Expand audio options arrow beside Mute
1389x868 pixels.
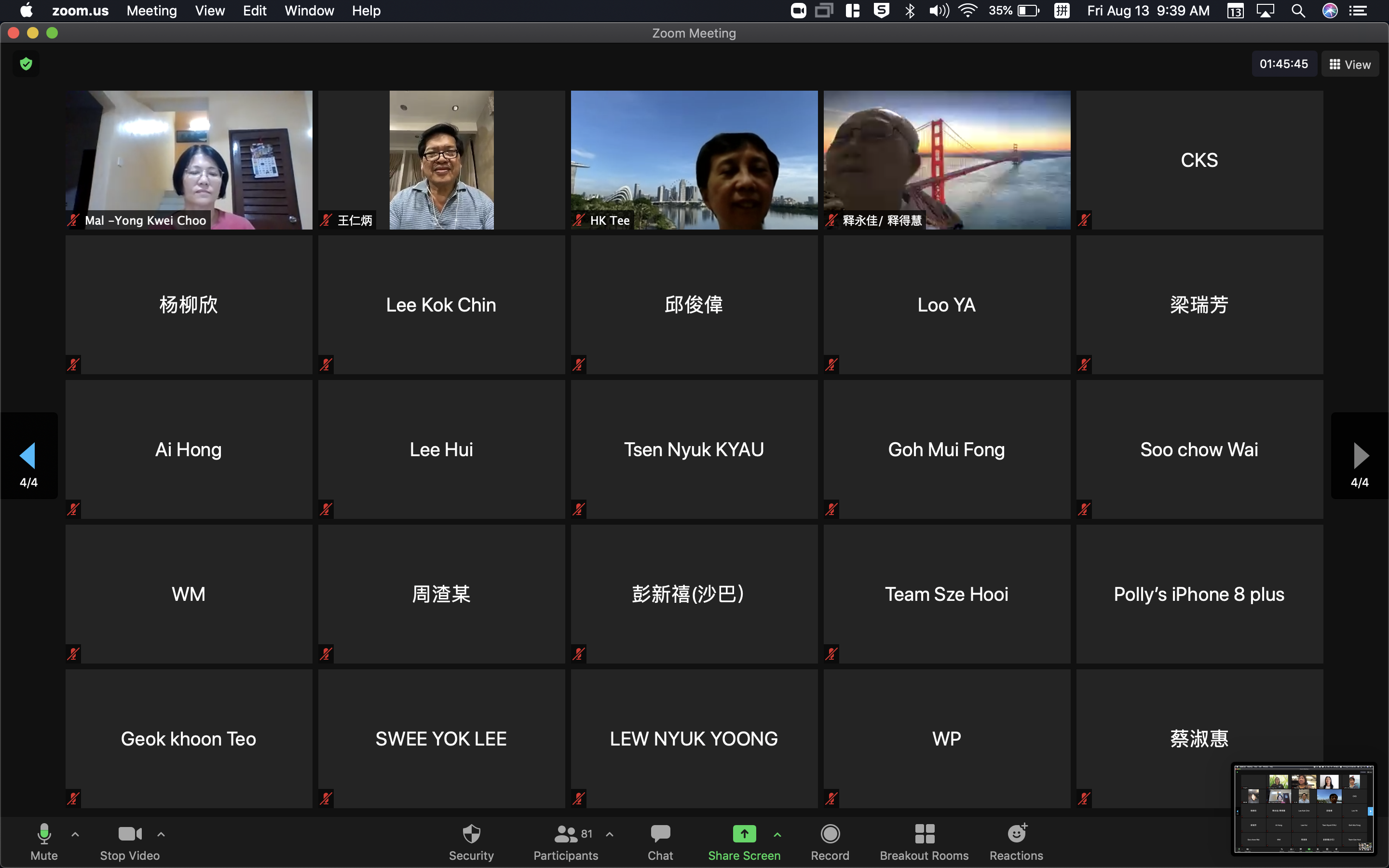pos(75,834)
